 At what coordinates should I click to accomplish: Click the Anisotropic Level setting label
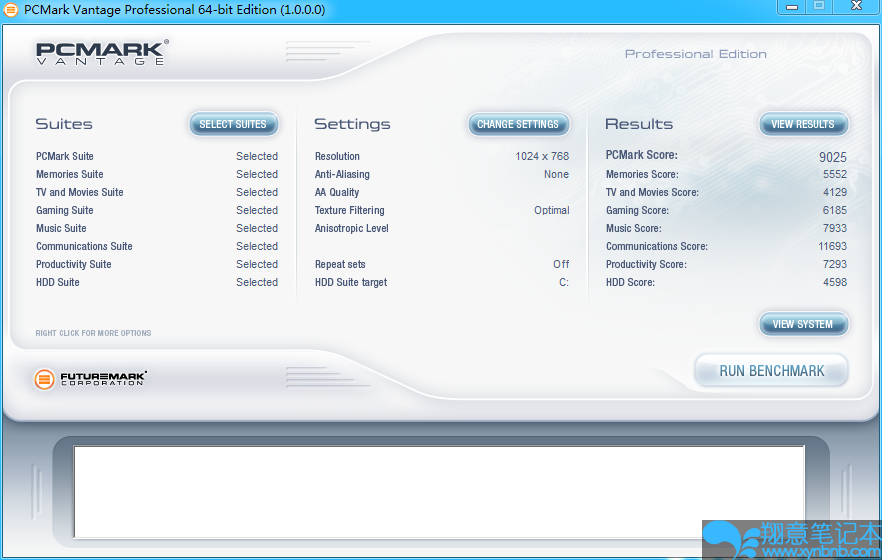(352, 228)
